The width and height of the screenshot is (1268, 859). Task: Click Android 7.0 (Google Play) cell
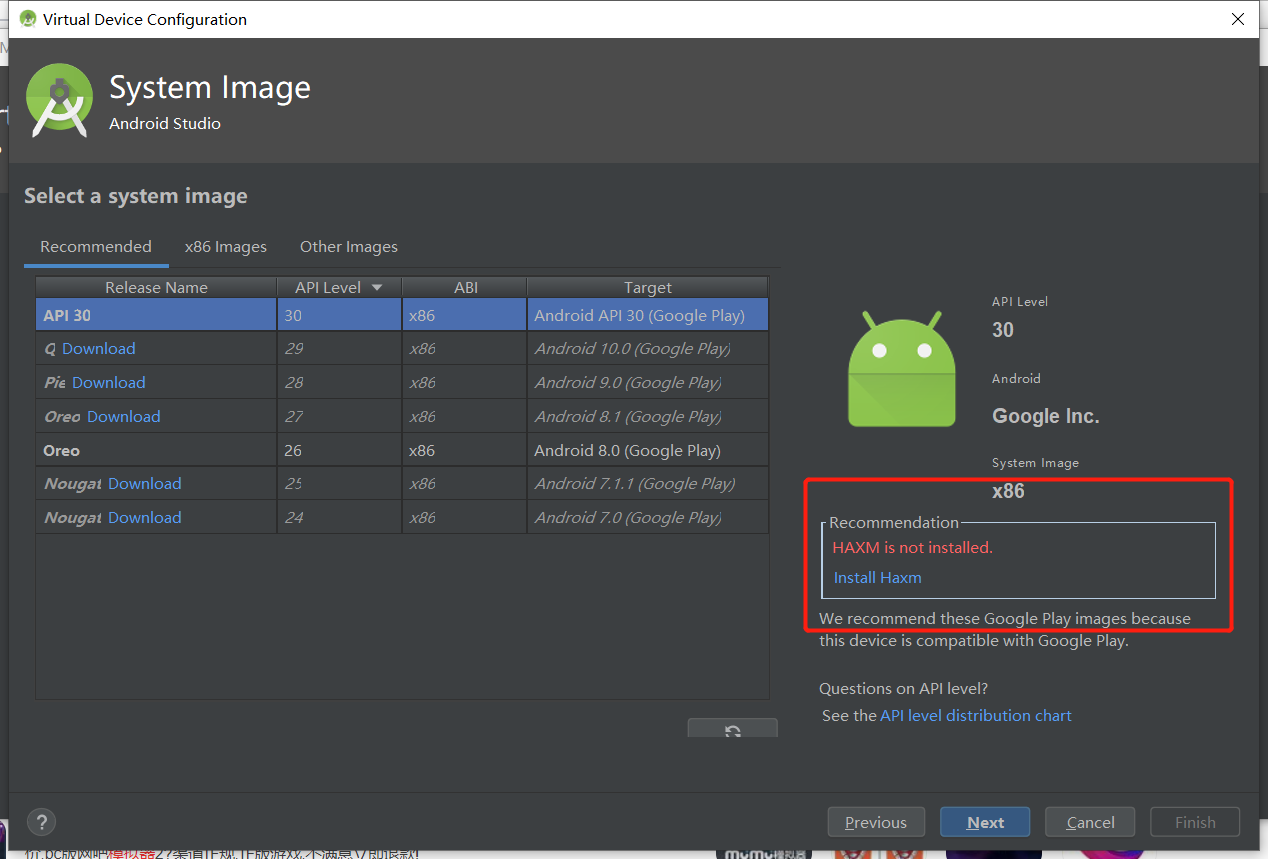tap(648, 517)
